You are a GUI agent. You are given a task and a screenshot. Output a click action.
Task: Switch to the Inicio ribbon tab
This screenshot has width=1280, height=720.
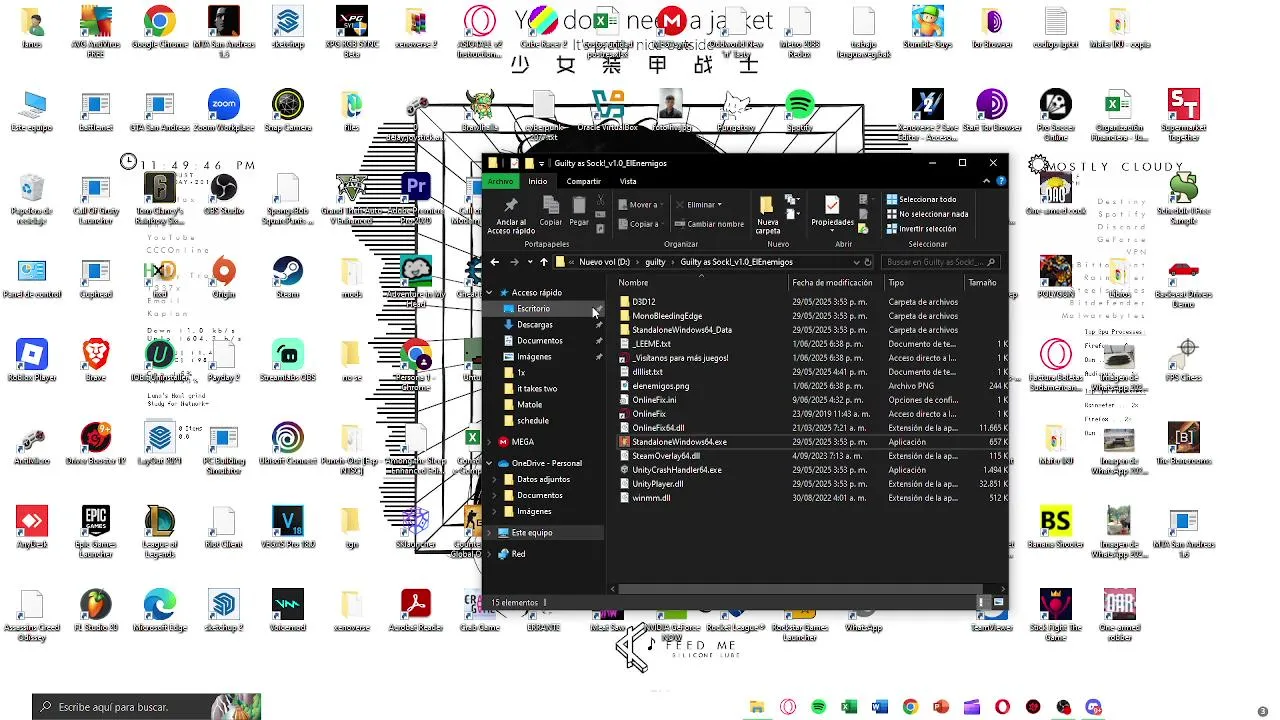coord(538,181)
